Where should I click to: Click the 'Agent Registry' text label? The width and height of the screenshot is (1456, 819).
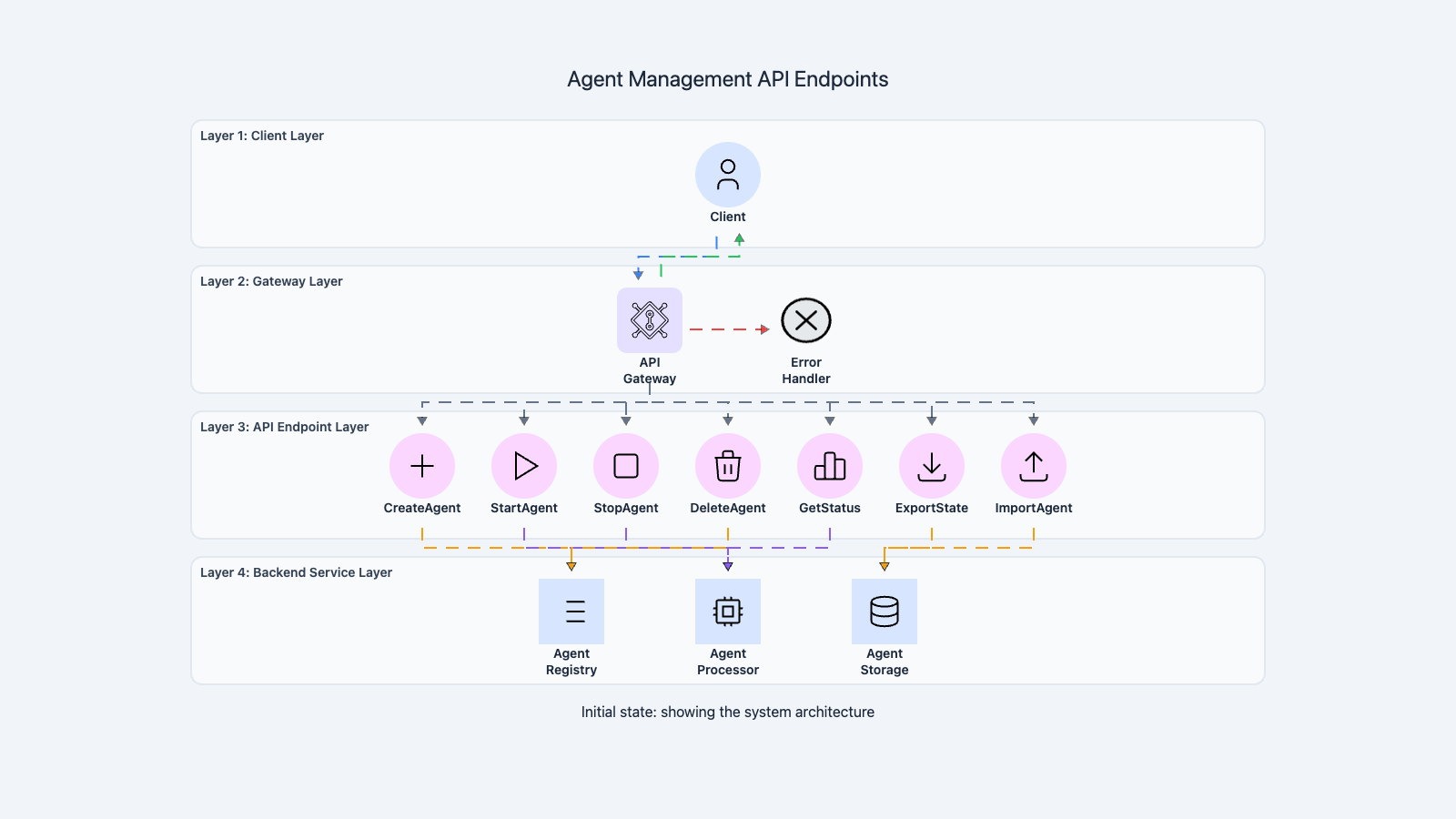(x=571, y=662)
